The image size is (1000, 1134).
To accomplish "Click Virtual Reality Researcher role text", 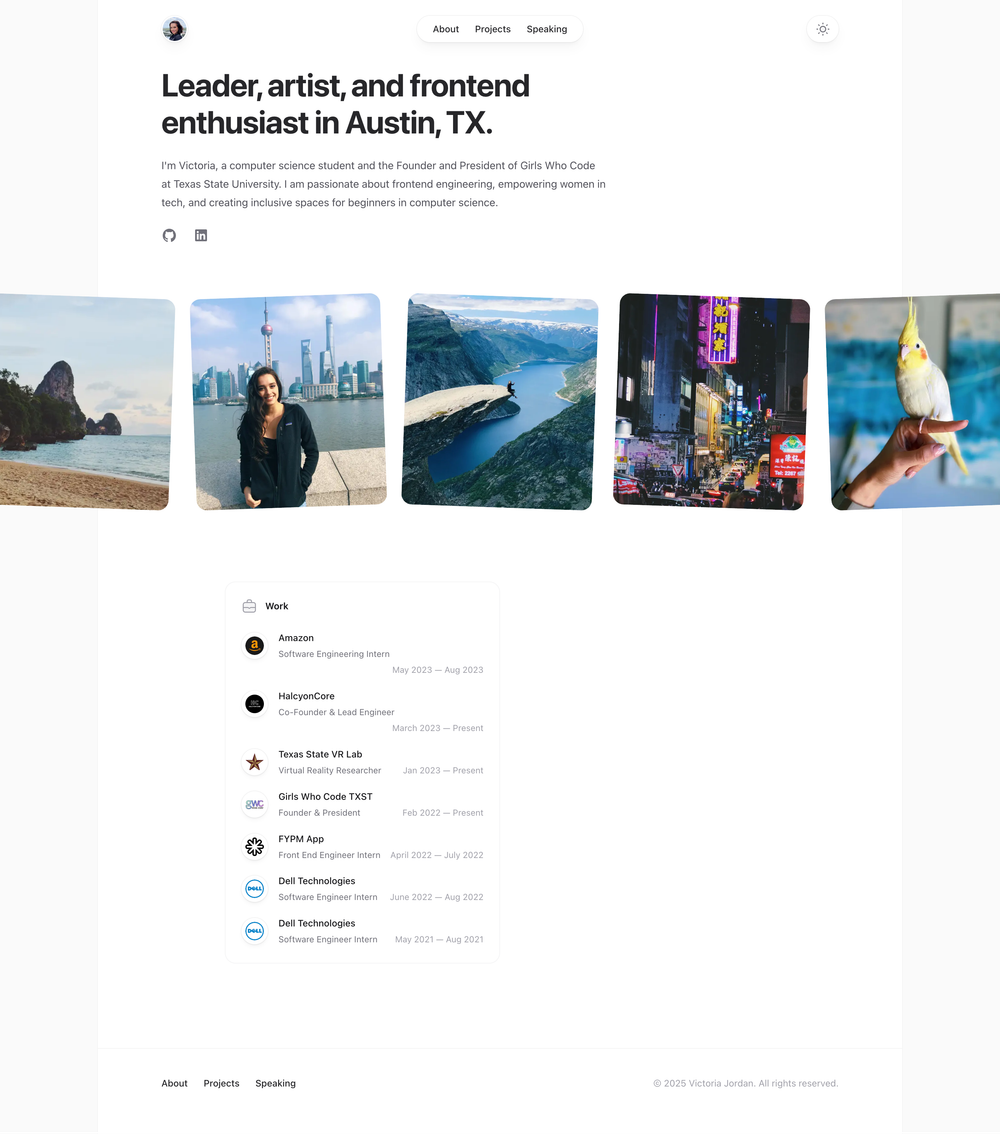I will 330,770.
